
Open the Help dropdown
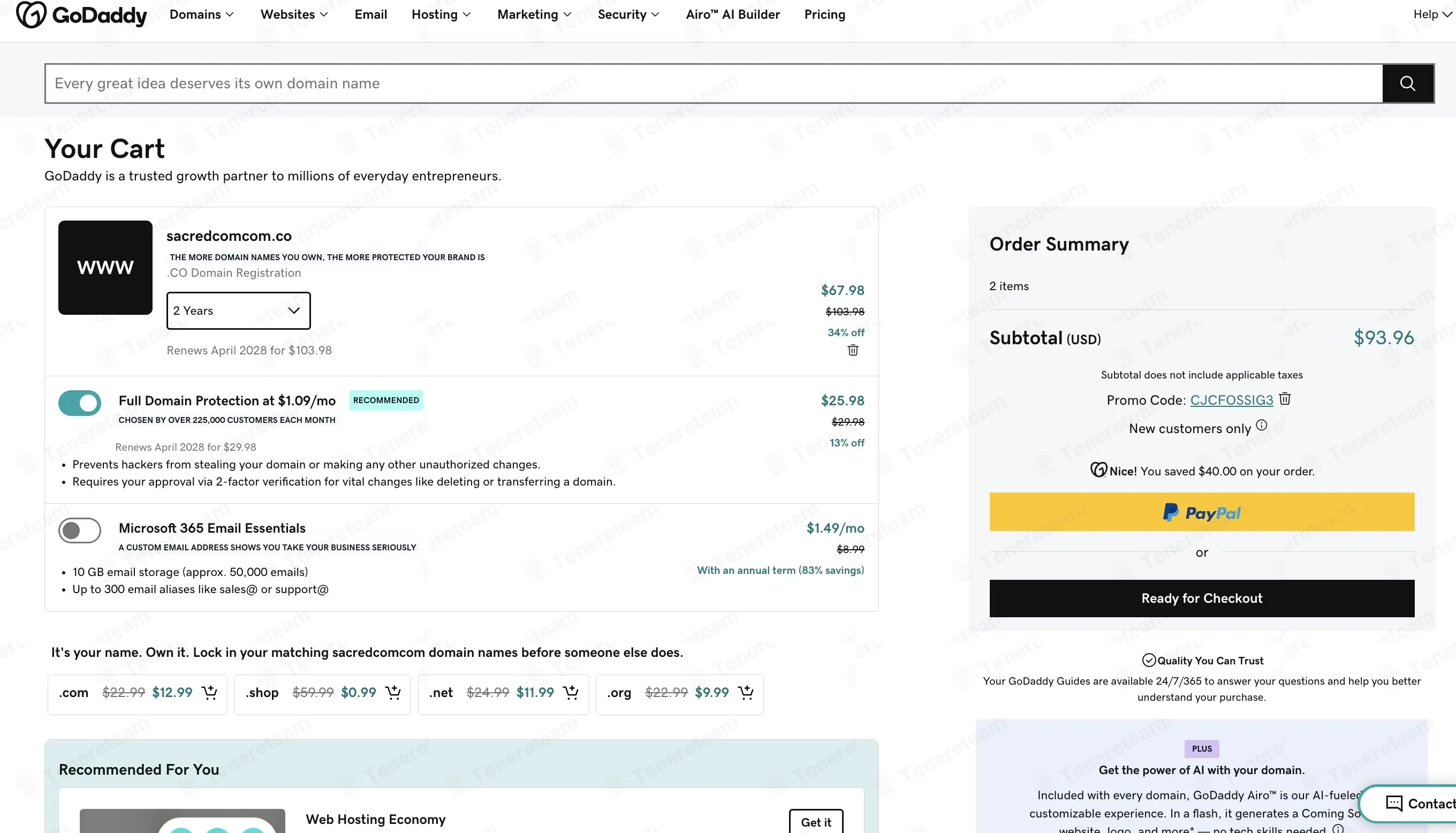point(1432,14)
